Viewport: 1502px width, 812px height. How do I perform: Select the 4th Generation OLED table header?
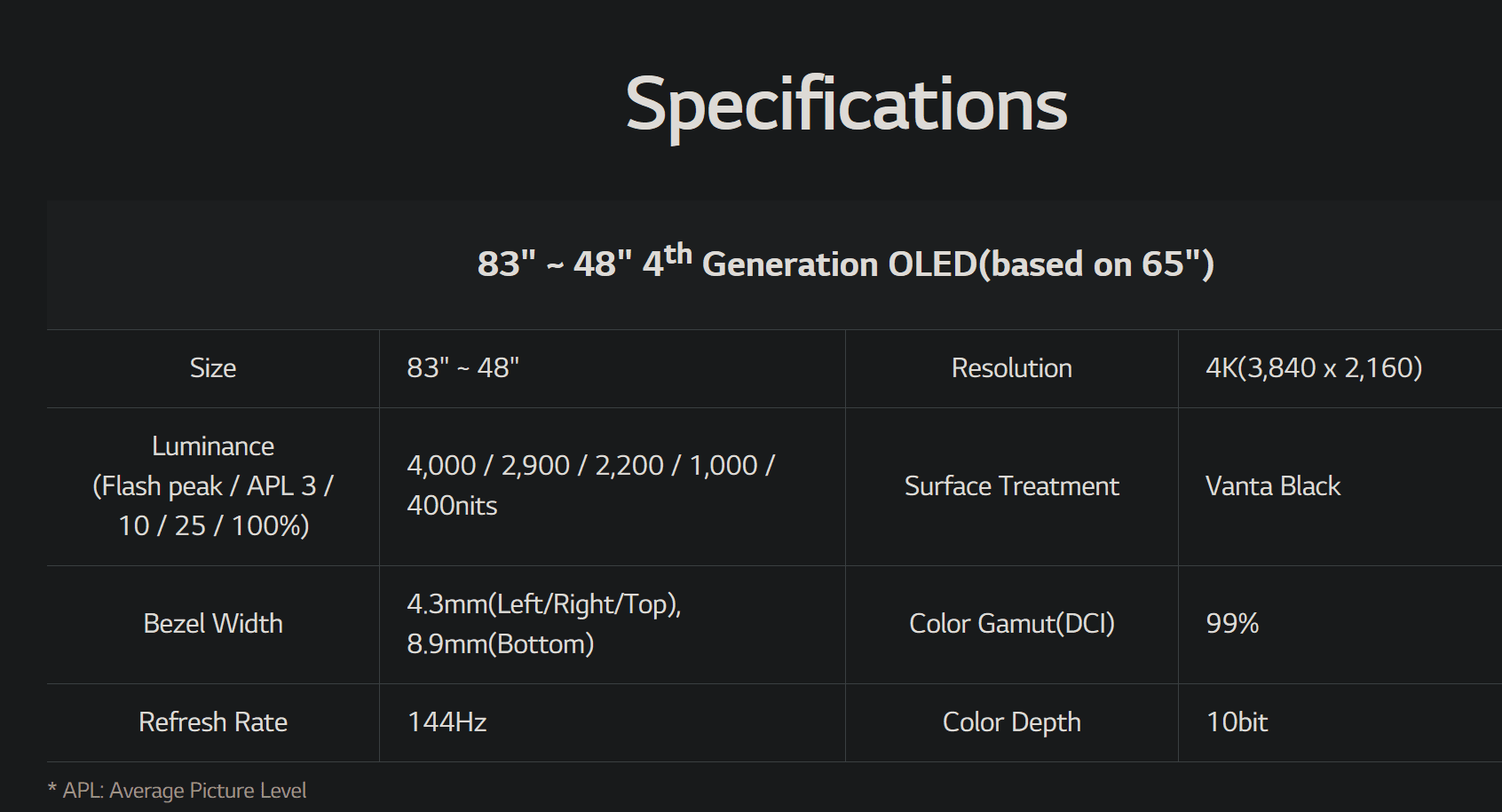[x=845, y=263]
